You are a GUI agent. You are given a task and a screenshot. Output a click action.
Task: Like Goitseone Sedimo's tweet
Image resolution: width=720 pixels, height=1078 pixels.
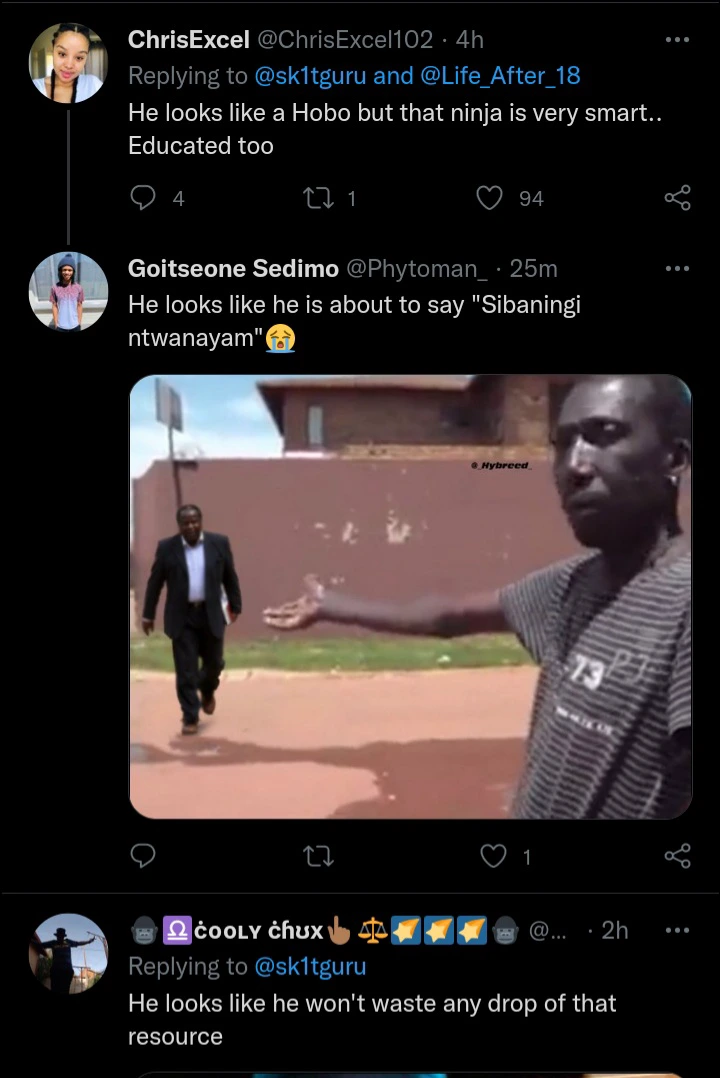[493, 855]
